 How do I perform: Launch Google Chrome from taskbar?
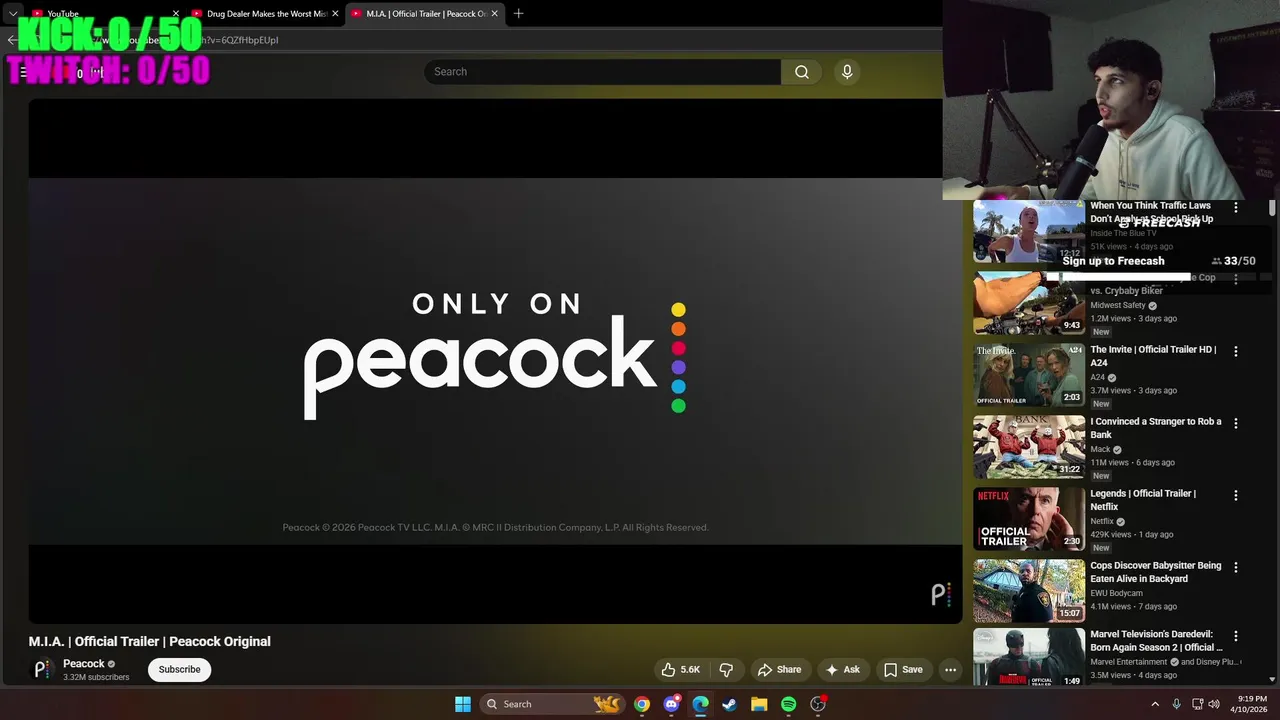642,704
